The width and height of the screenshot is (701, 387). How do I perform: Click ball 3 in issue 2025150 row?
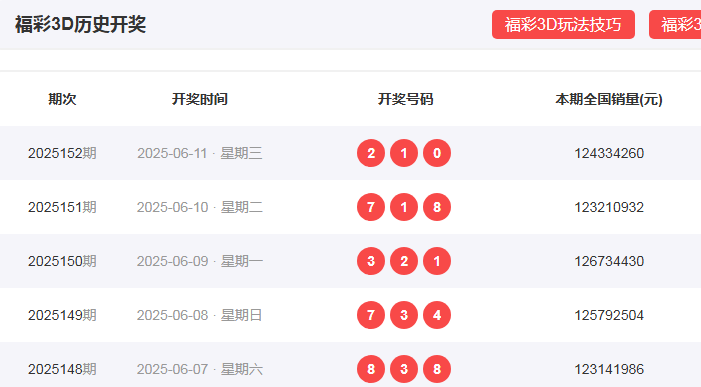coord(371,261)
